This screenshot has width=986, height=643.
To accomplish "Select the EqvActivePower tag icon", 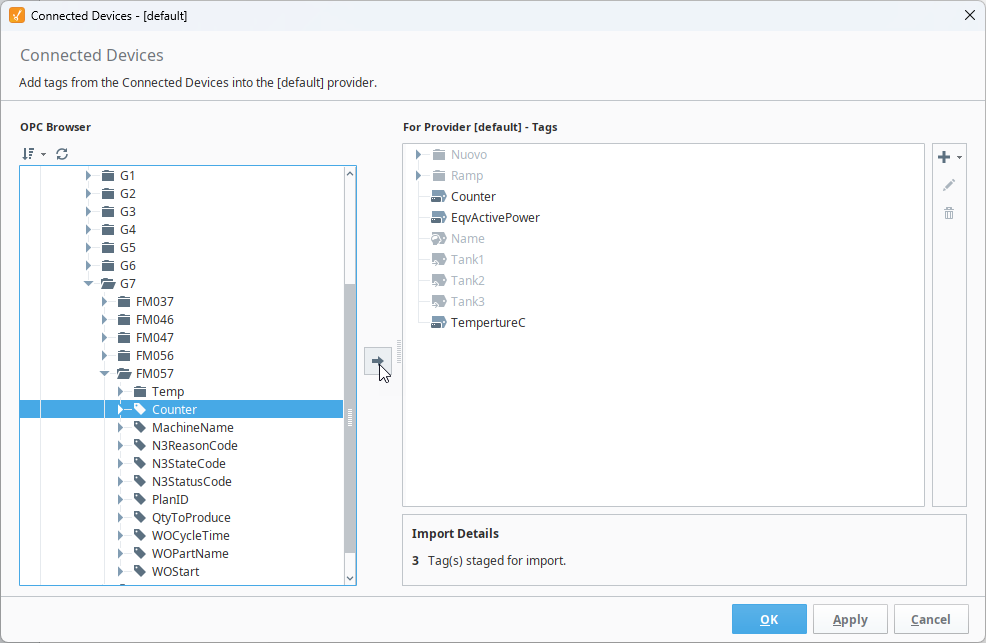I will point(437,218).
